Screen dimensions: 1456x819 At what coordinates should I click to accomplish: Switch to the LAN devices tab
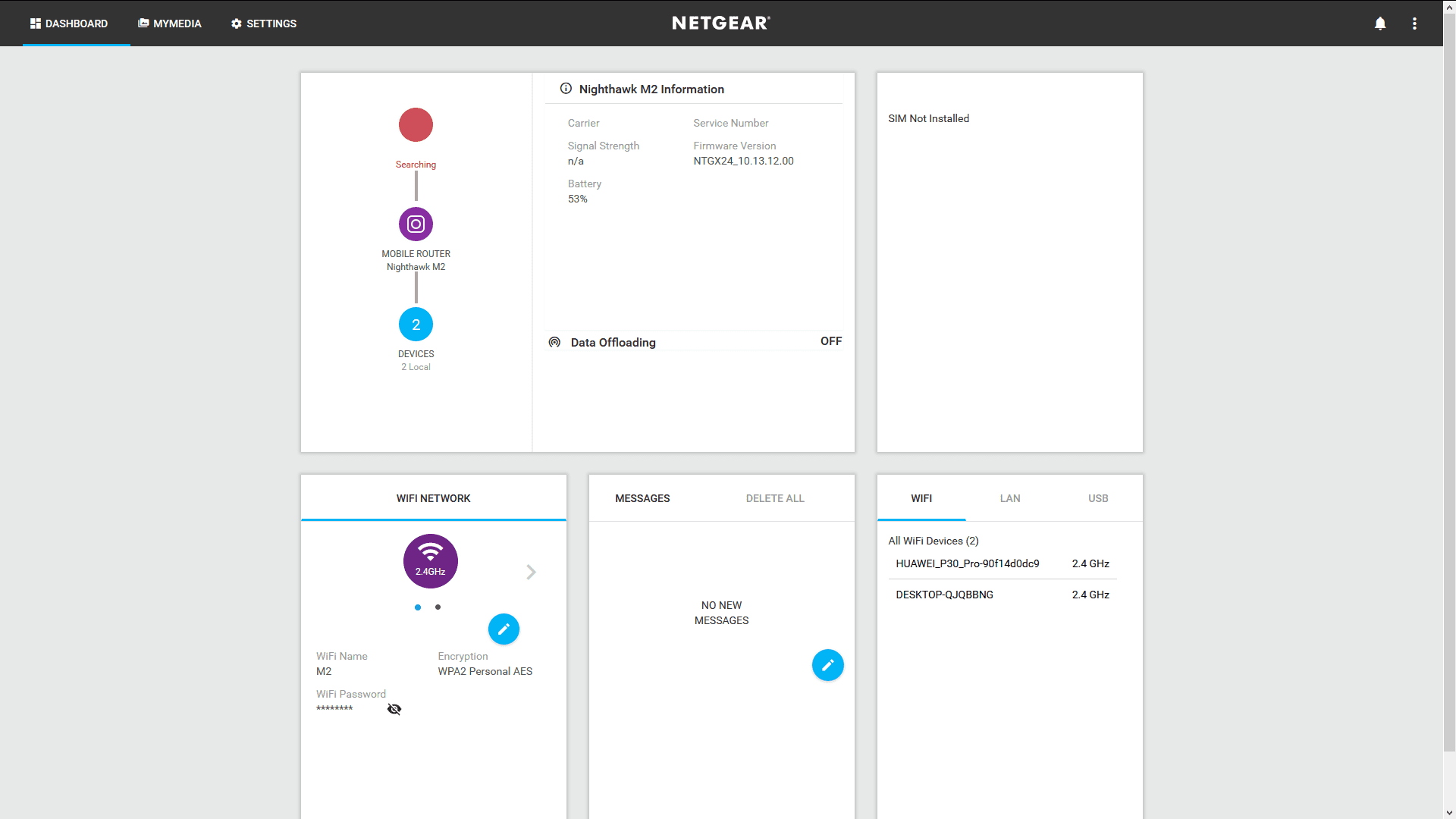[1009, 498]
